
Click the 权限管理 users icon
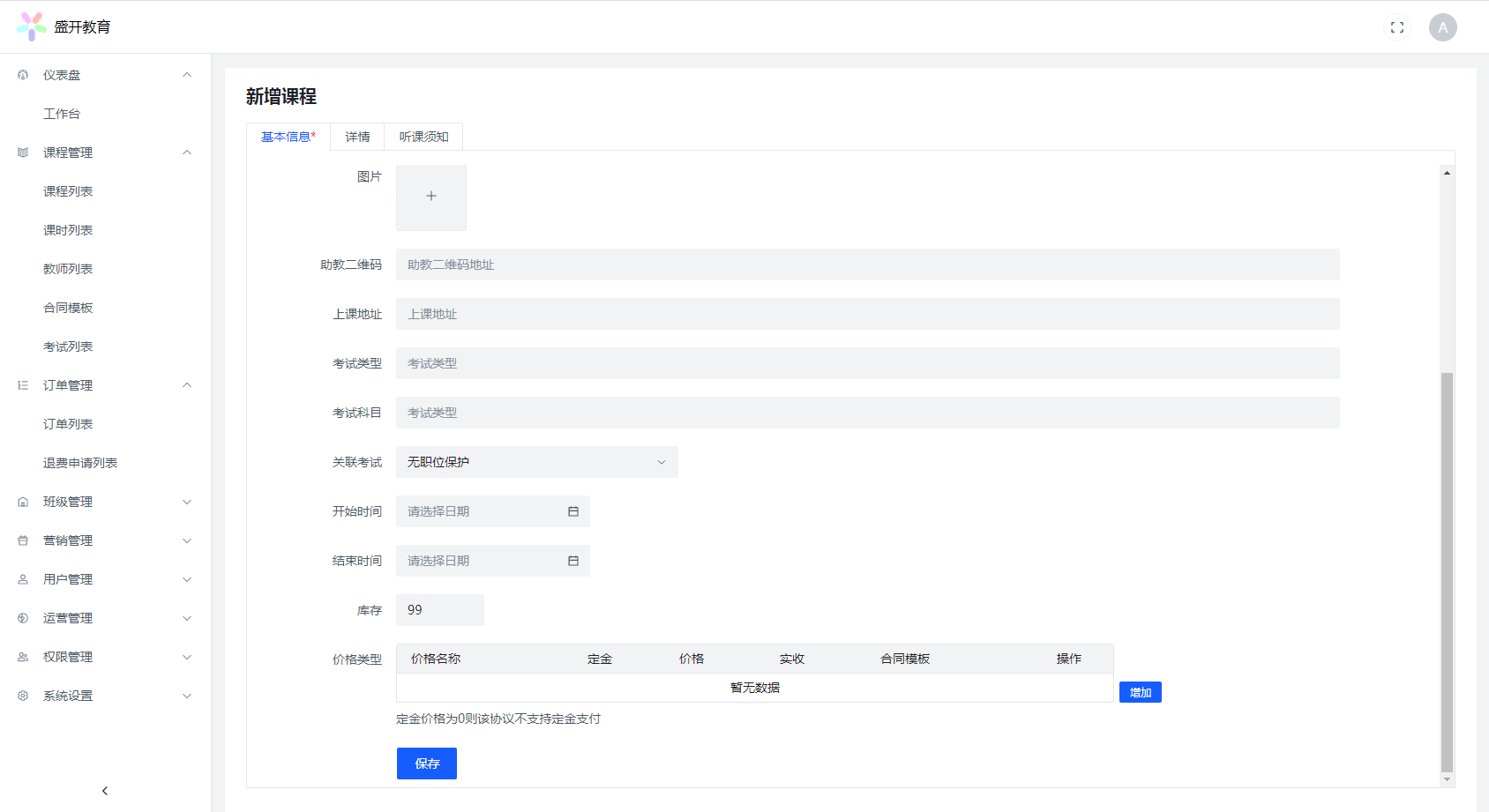[23, 657]
